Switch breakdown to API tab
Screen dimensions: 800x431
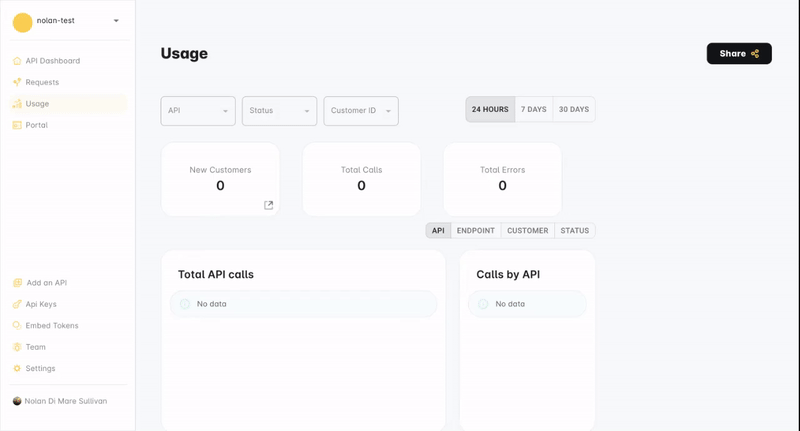click(x=438, y=231)
